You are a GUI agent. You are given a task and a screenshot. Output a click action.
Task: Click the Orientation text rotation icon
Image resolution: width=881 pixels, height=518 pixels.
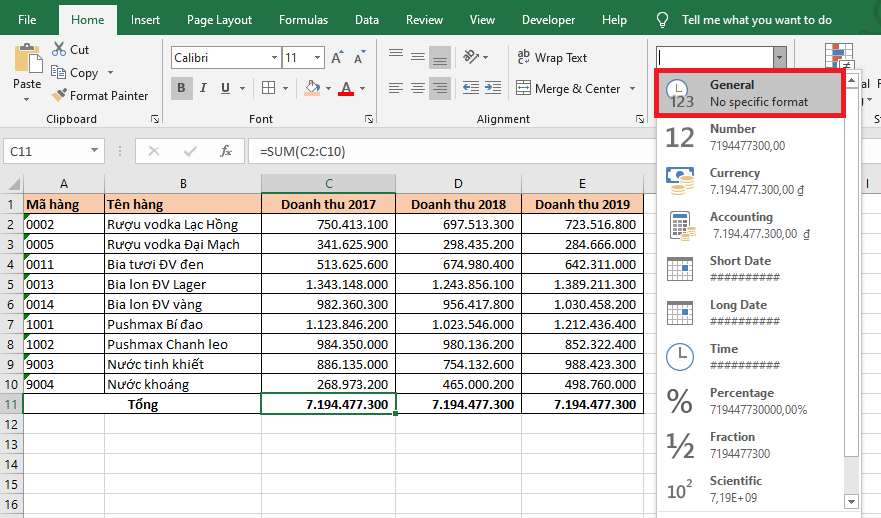tap(471, 58)
